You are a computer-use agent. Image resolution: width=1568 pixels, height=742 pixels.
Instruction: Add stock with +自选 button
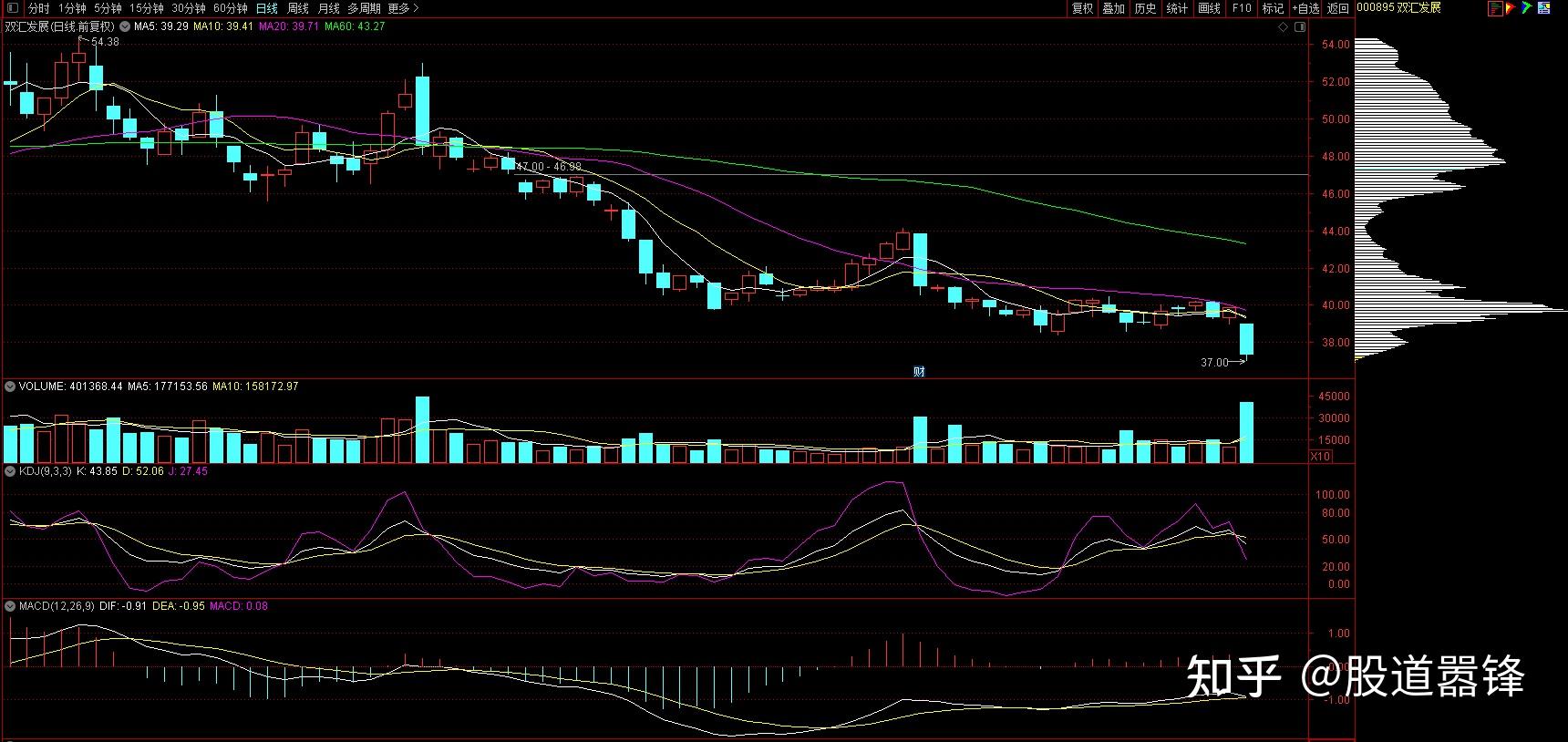click(1305, 8)
